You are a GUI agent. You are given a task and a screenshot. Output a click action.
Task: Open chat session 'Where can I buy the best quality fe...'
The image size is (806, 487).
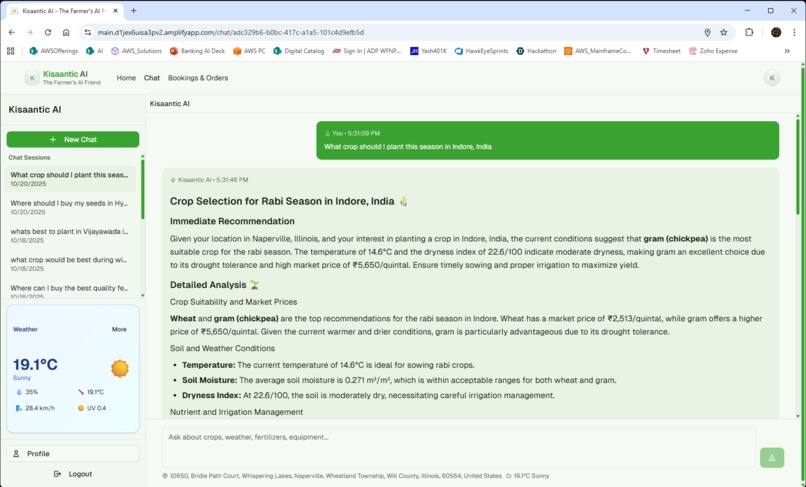click(x=70, y=290)
